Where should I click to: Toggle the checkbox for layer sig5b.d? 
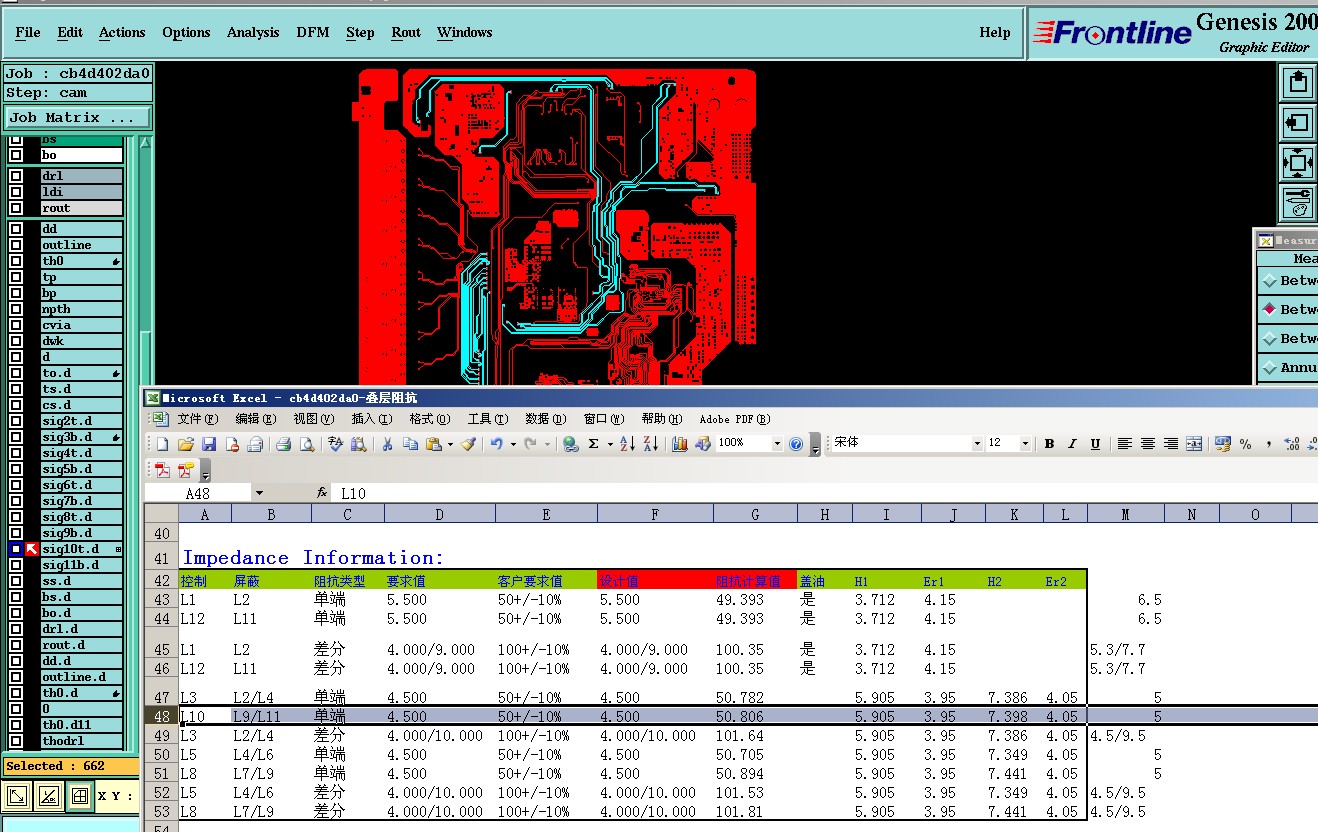16,469
